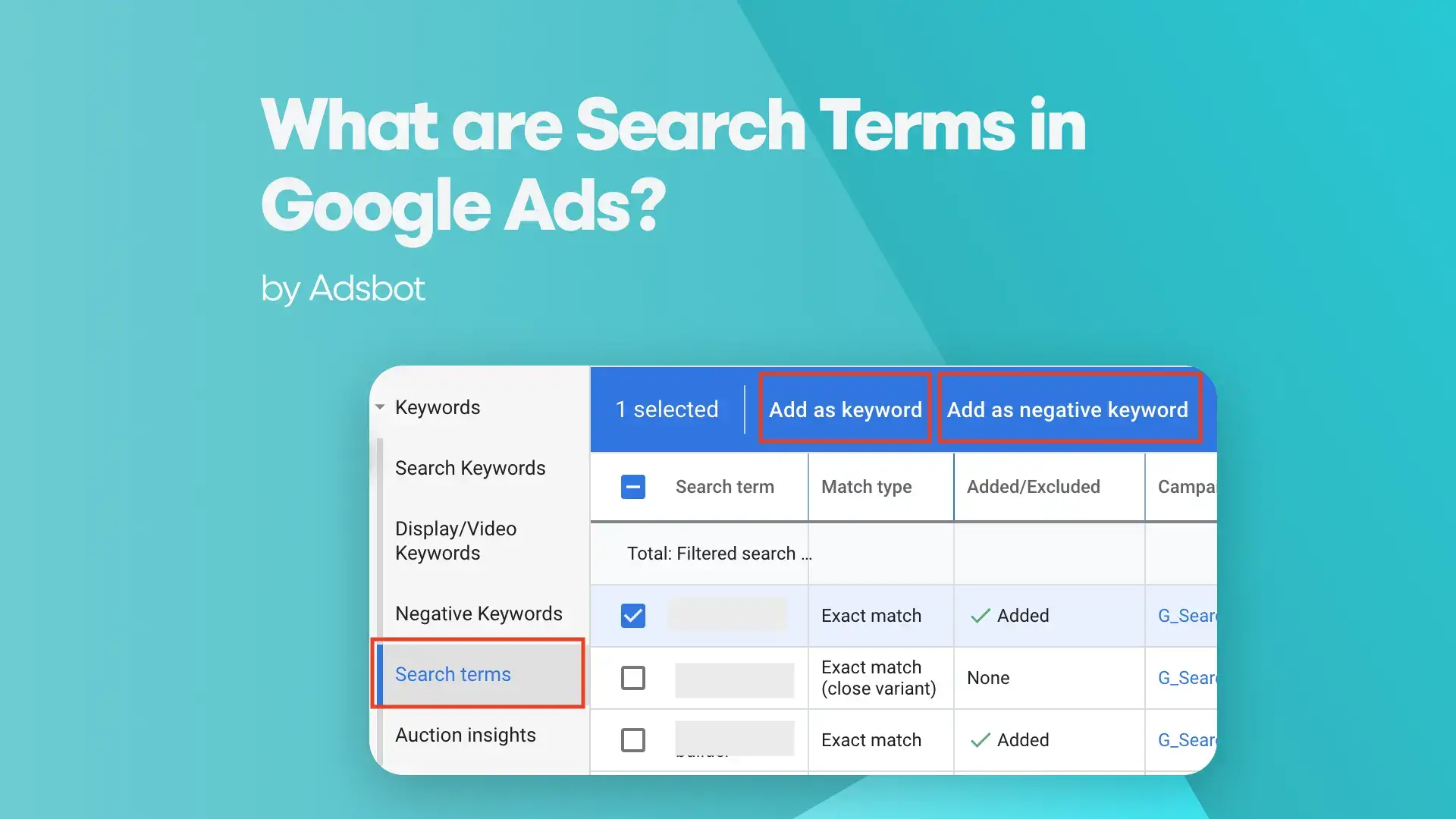Viewport: 1456px width, 819px height.
Task: Toggle the checked blue checkbox row
Action: click(x=632, y=614)
